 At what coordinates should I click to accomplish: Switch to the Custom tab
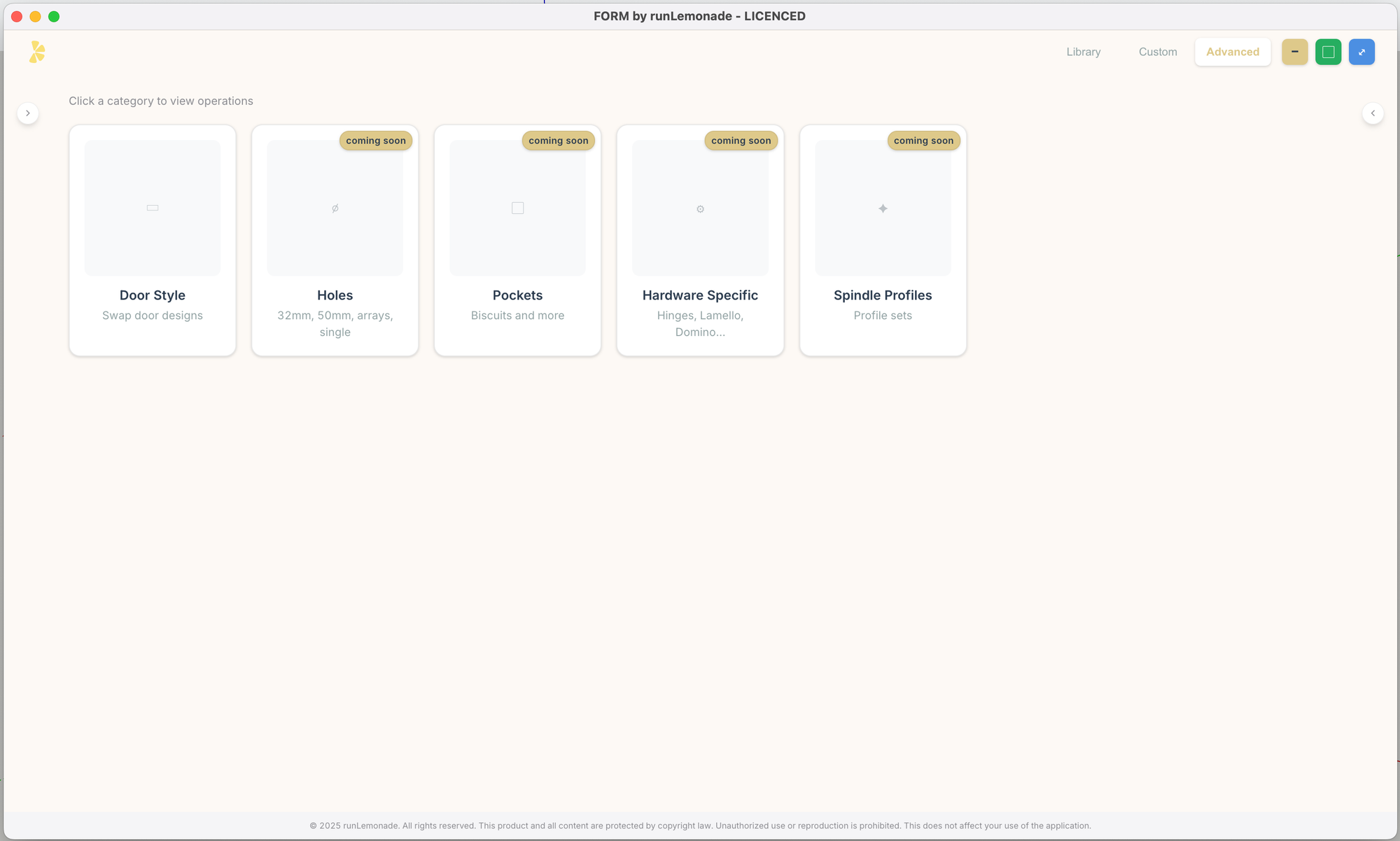[1157, 52]
